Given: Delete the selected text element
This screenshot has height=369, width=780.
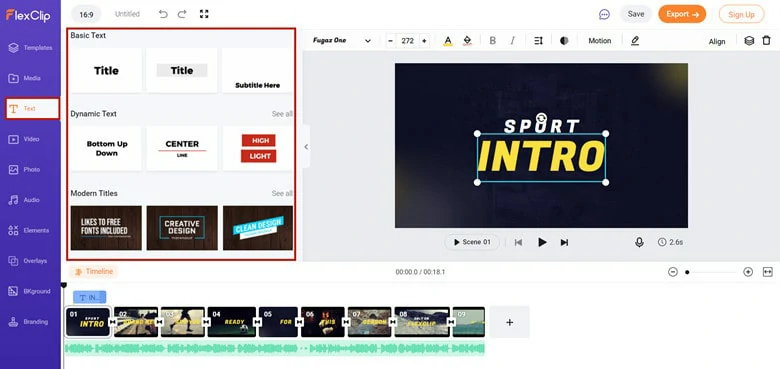Looking at the screenshot, I should tap(766, 41).
